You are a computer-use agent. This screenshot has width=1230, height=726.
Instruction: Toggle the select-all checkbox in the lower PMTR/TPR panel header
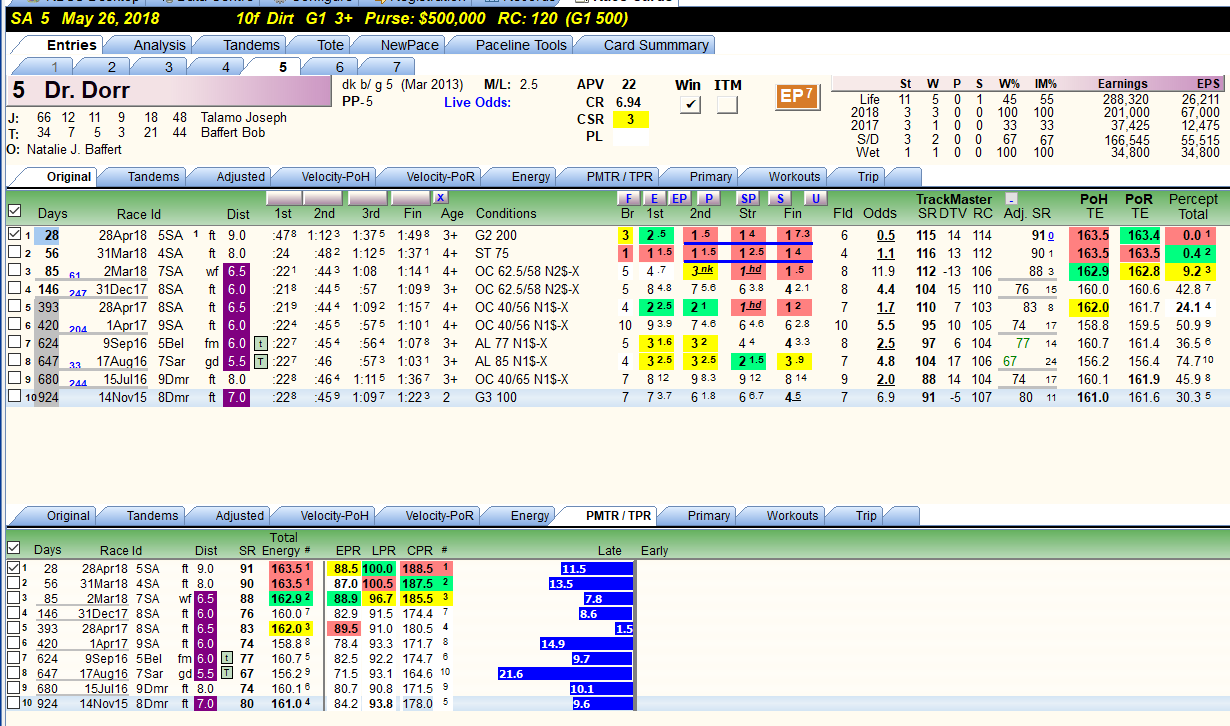tap(14, 548)
